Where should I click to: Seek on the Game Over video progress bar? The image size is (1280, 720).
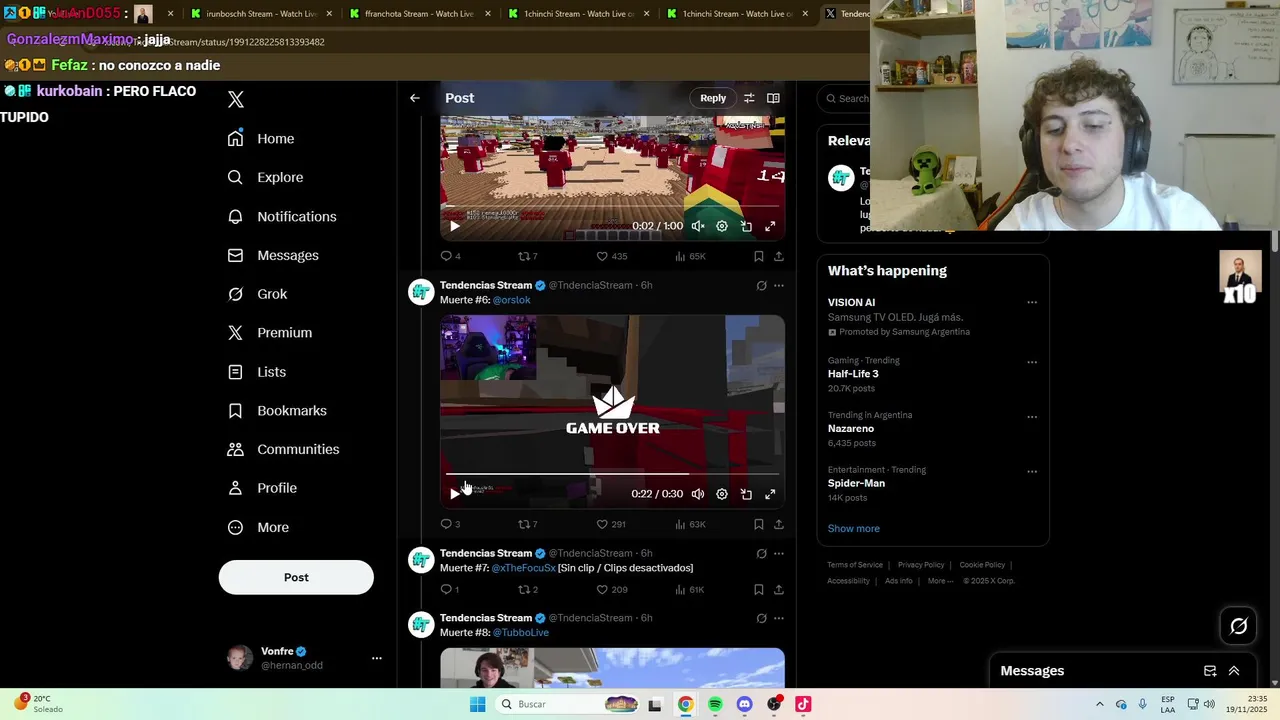pos(612,474)
